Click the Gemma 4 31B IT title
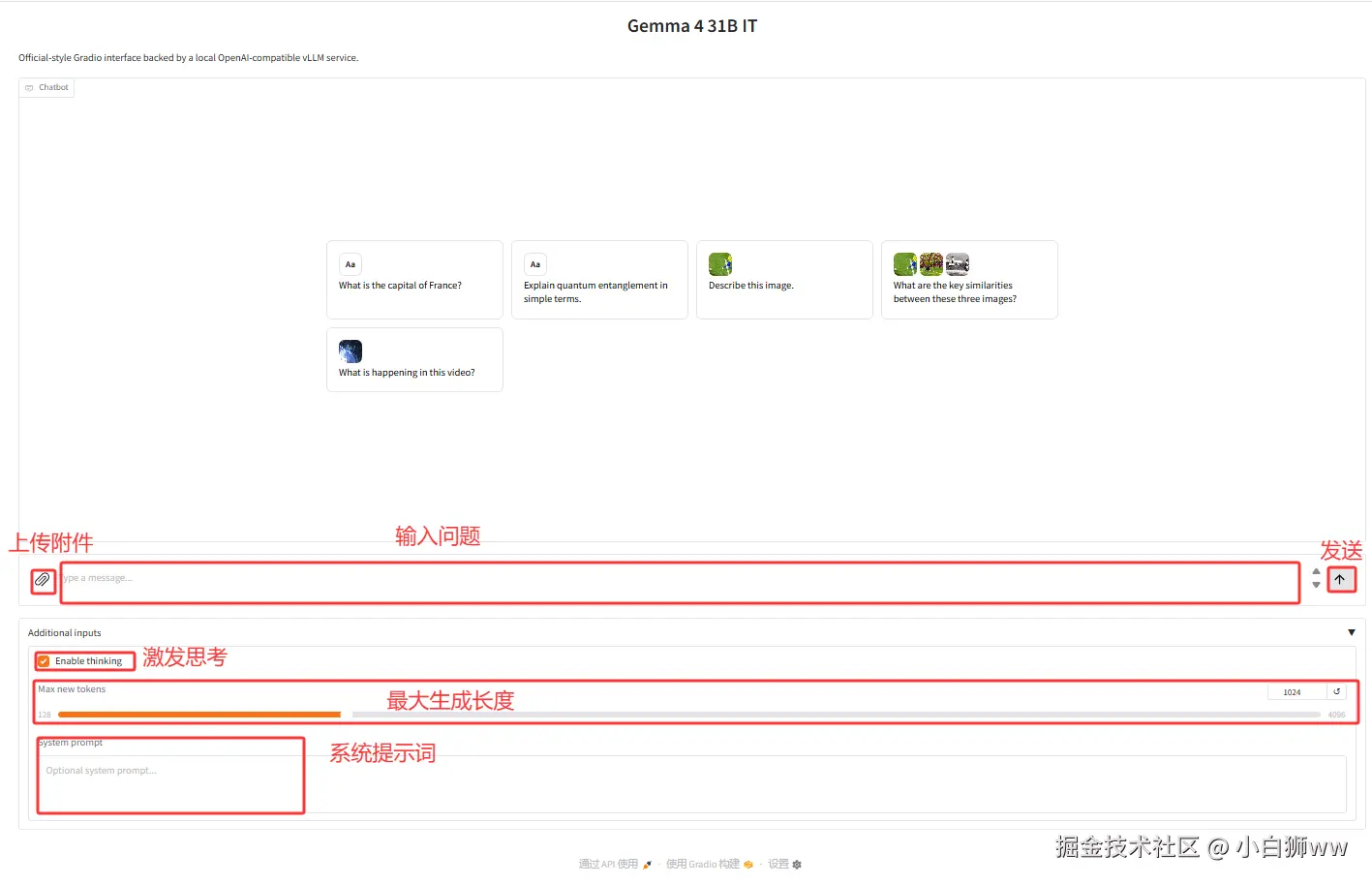Screen dimensions: 1372x884 pos(692,26)
